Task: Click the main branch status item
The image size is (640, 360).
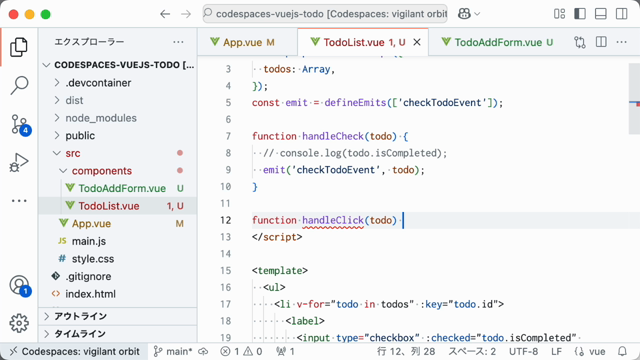Action: tap(173, 351)
